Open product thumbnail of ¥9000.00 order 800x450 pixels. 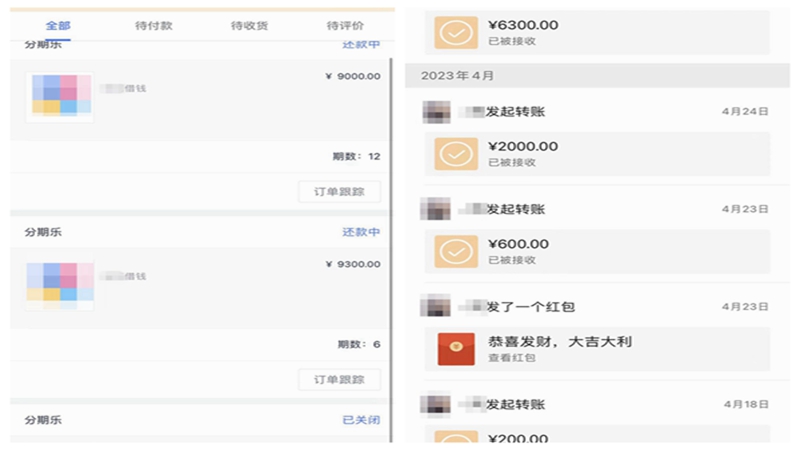click(59, 97)
